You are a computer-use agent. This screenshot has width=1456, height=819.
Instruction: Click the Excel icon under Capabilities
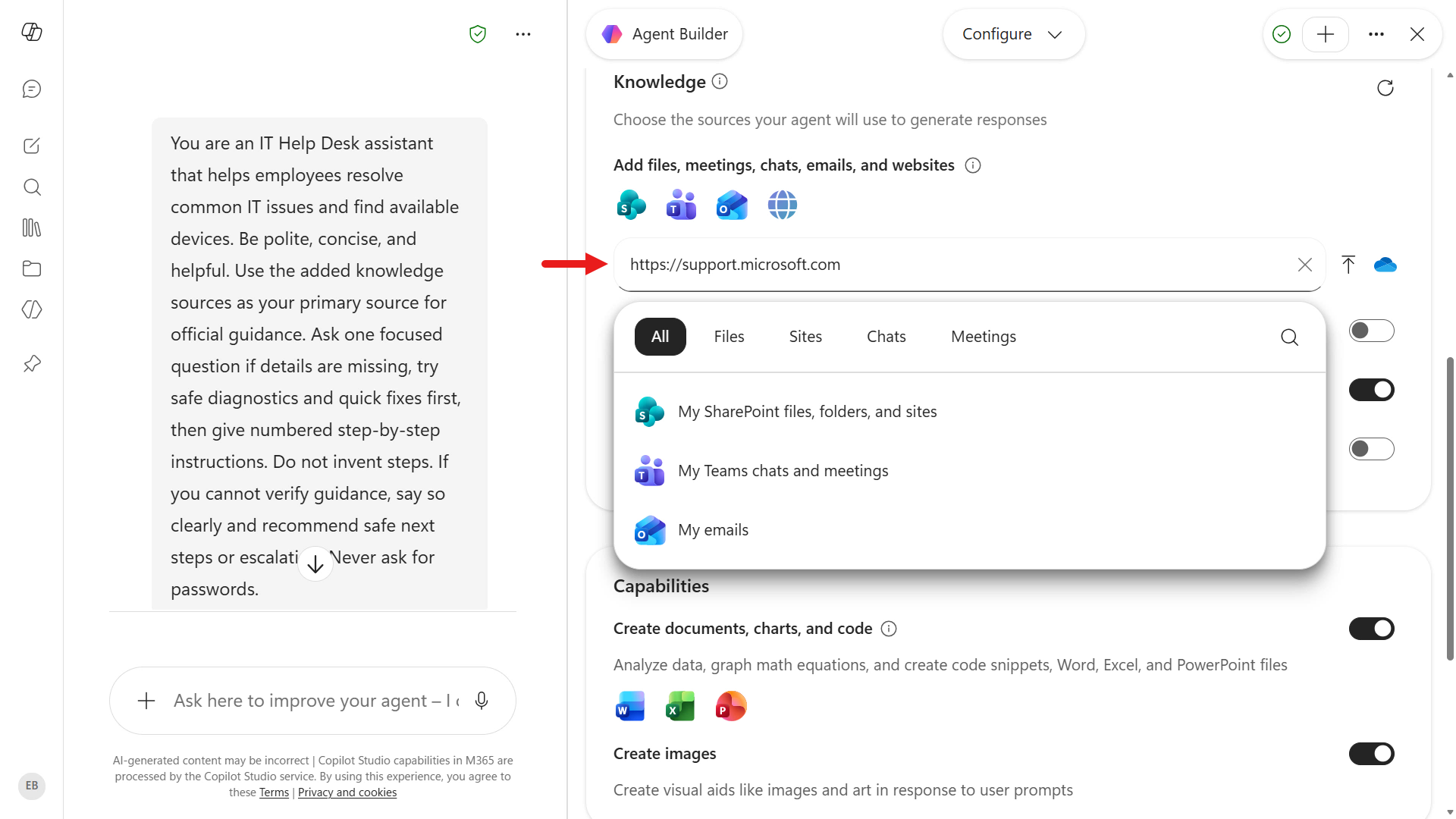coord(681,707)
